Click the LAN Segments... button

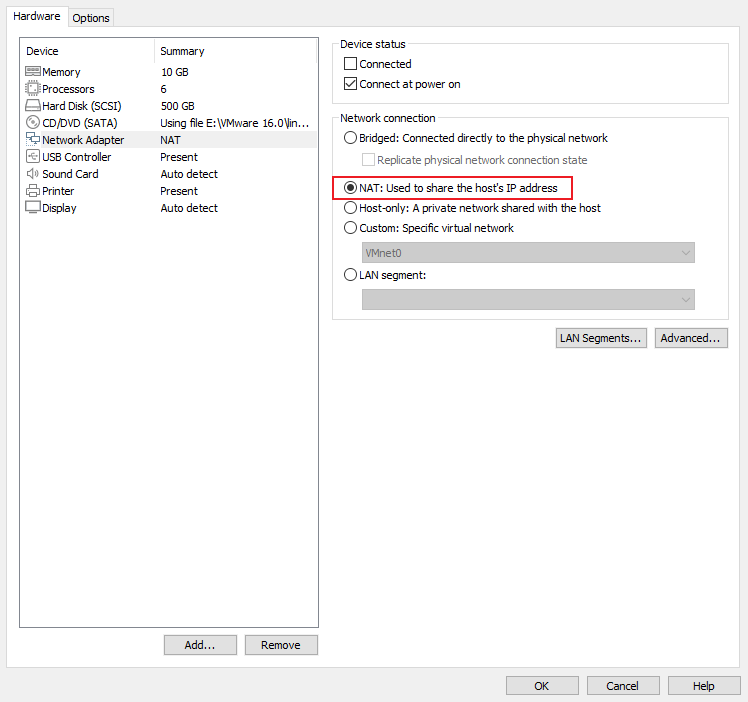tap(601, 338)
